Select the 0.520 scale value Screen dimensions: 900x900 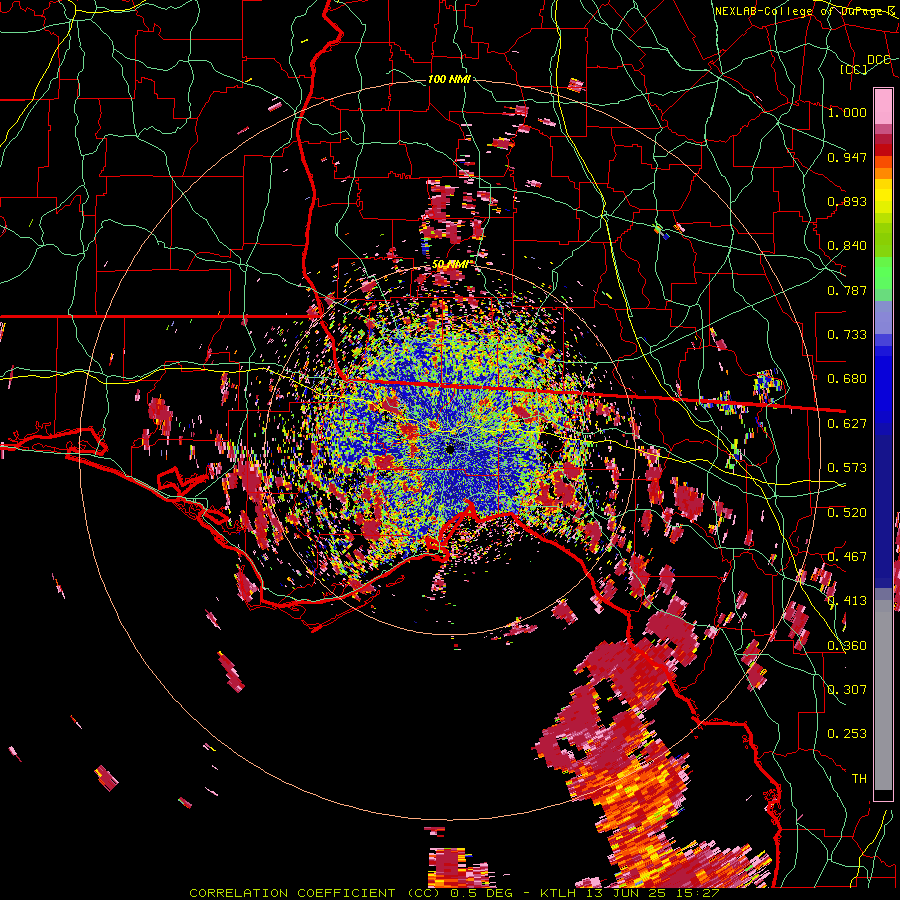tap(847, 513)
